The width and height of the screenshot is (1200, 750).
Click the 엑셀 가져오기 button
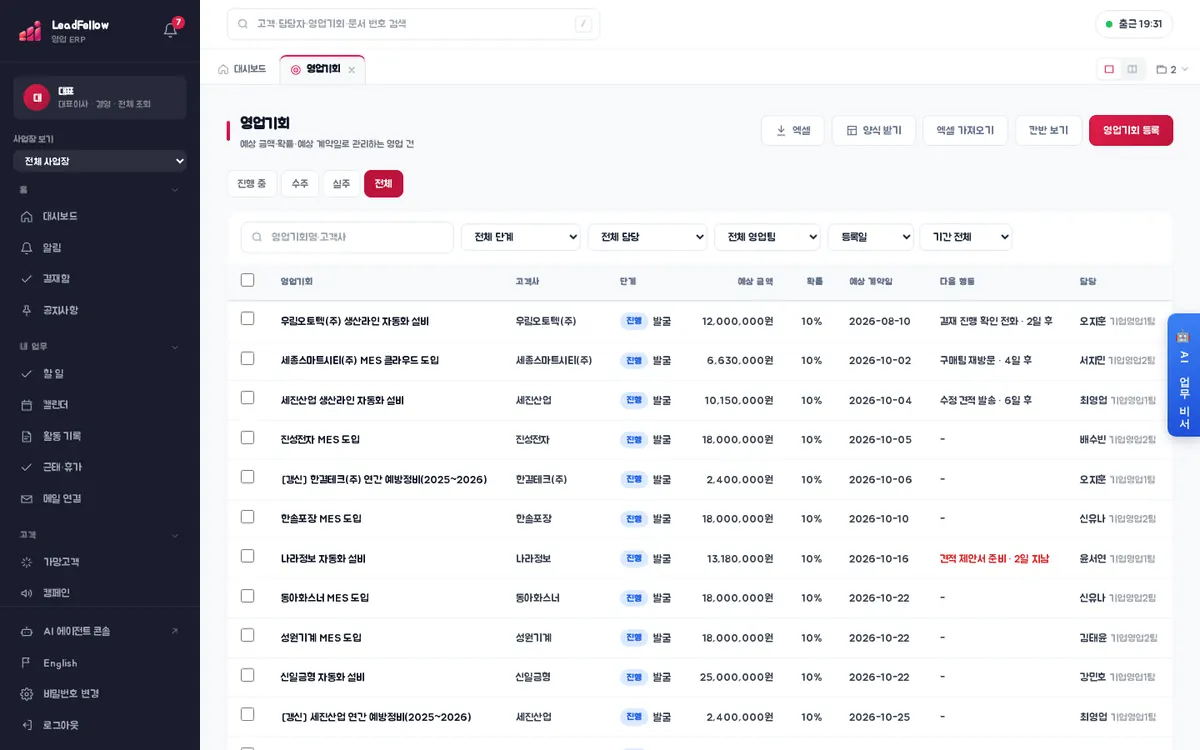pos(965,130)
